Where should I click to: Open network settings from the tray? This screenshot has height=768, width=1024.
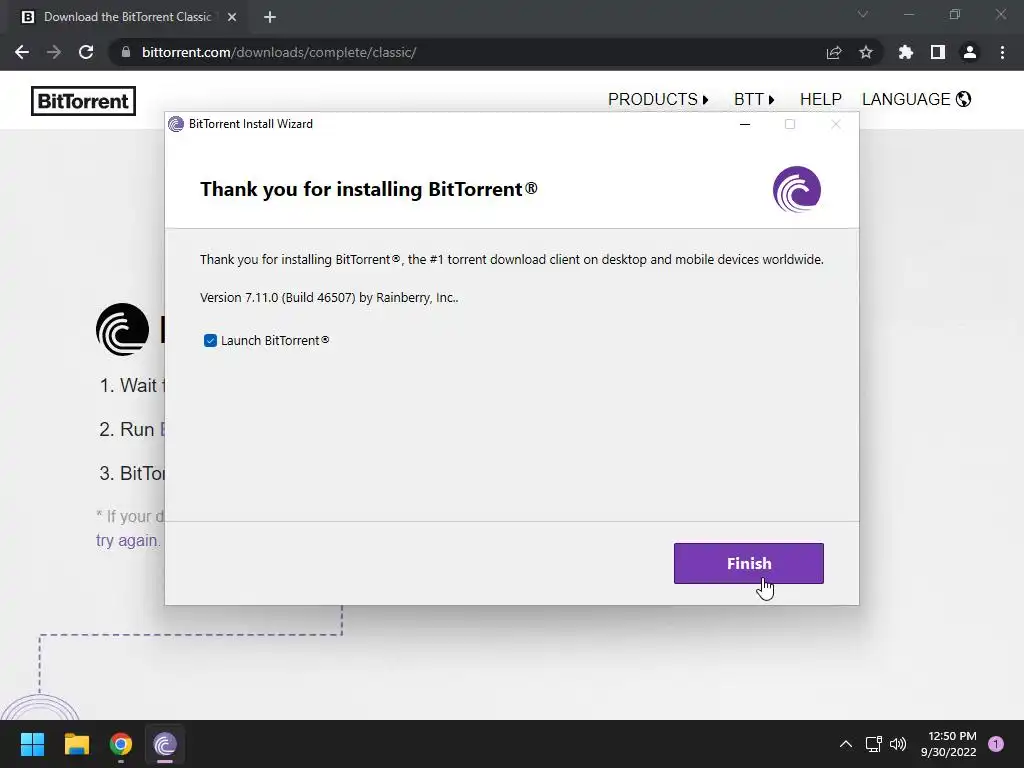pos(873,744)
